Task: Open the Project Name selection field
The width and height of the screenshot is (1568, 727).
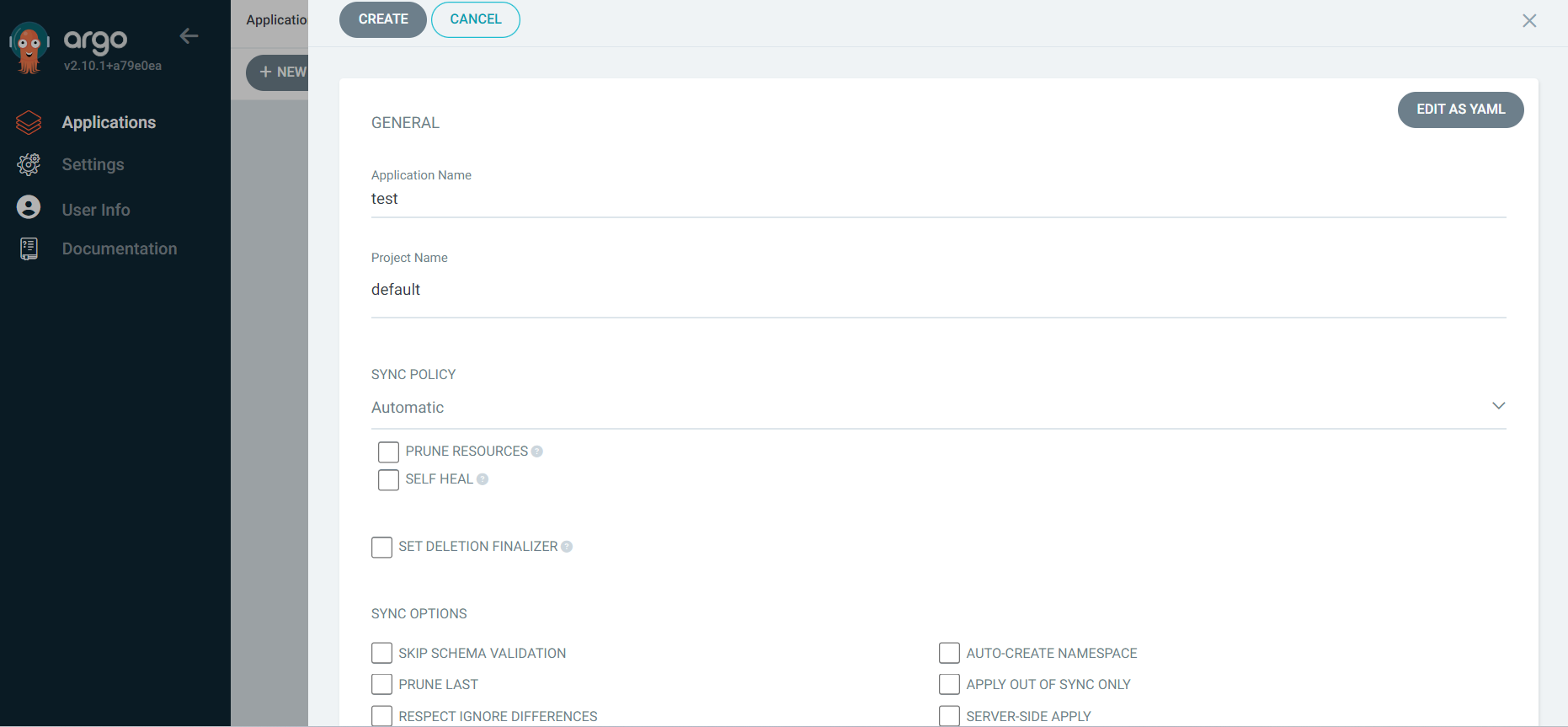Action: (938, 290)
